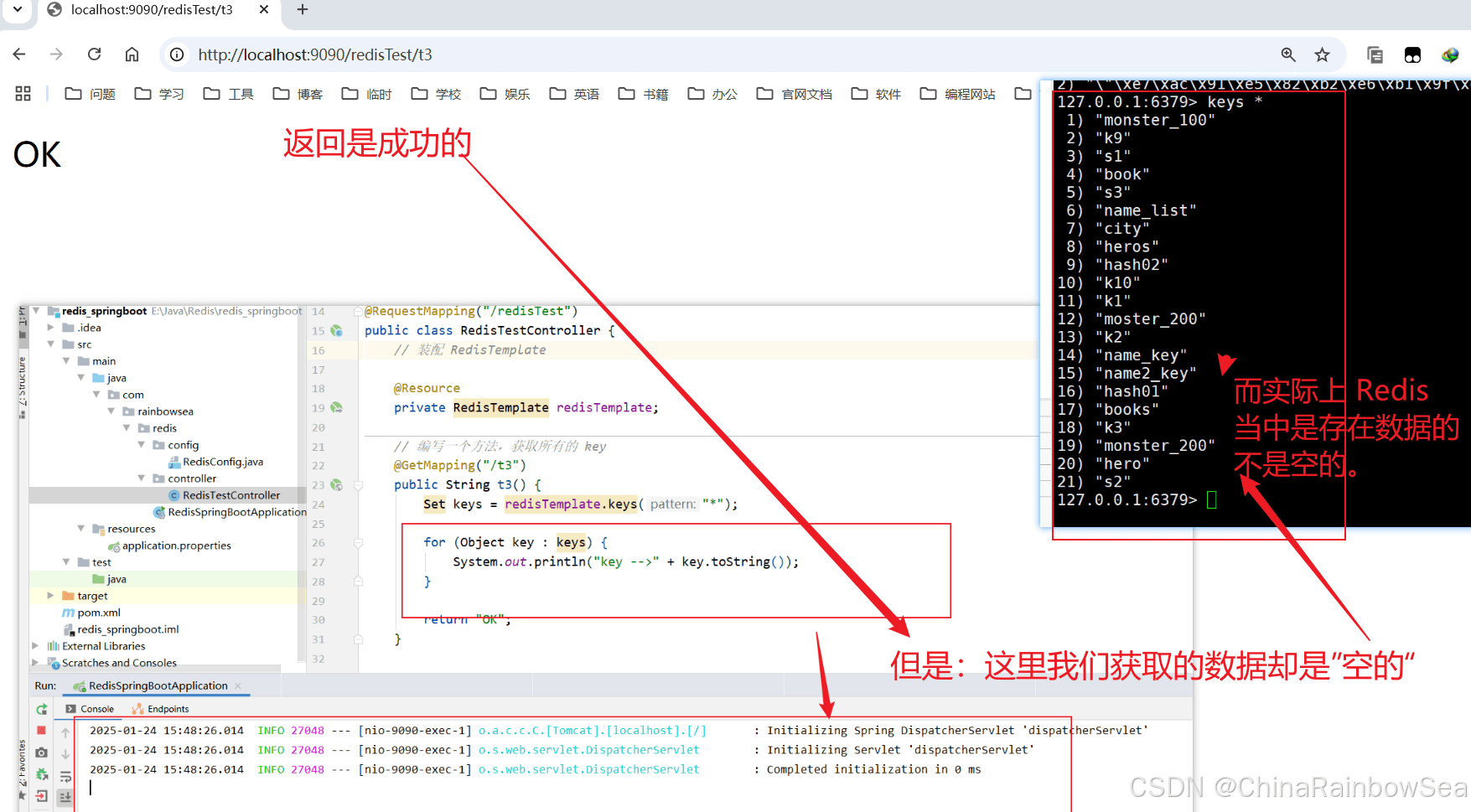Fold the for loop at line 26
The height and width of the screenshot is (812, 1471).
358,543
